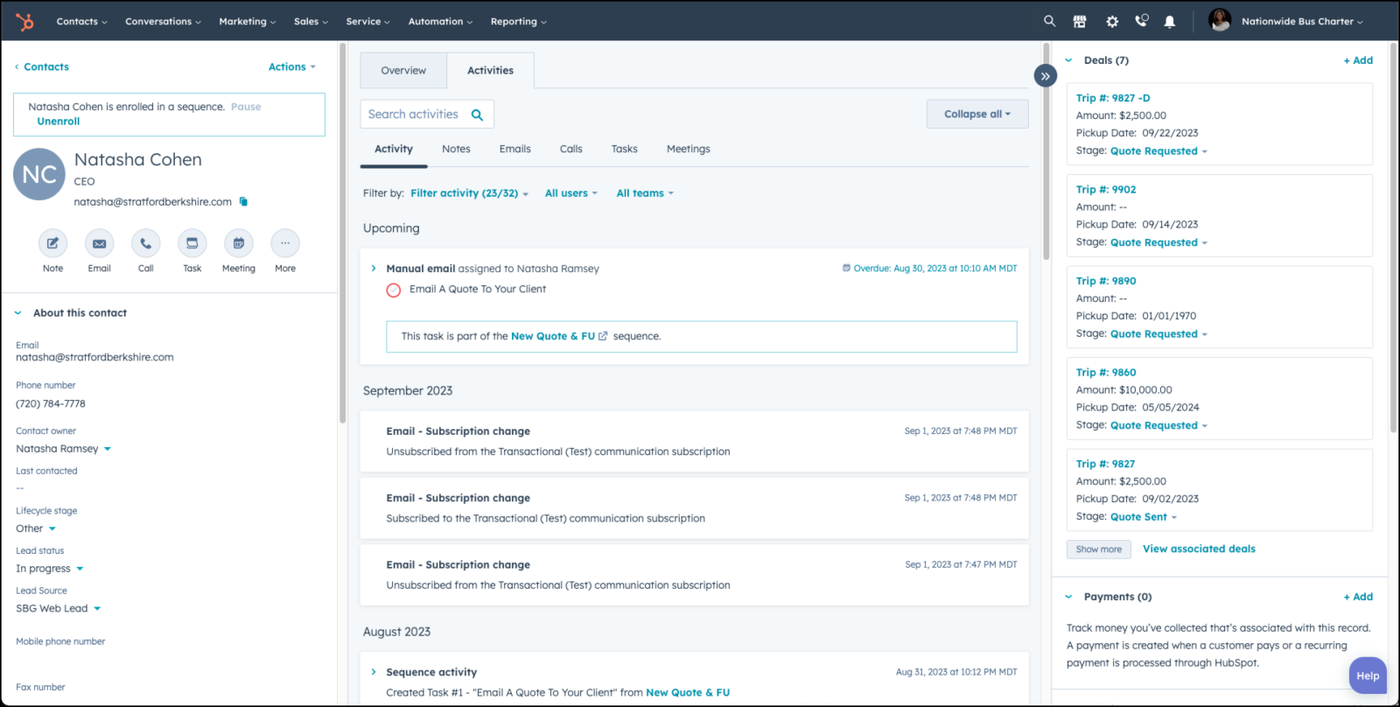The width and height of the screenshot is (1400, 707).
Task: Open search with the magnifying glass icon
Action: pos(1049,21)
